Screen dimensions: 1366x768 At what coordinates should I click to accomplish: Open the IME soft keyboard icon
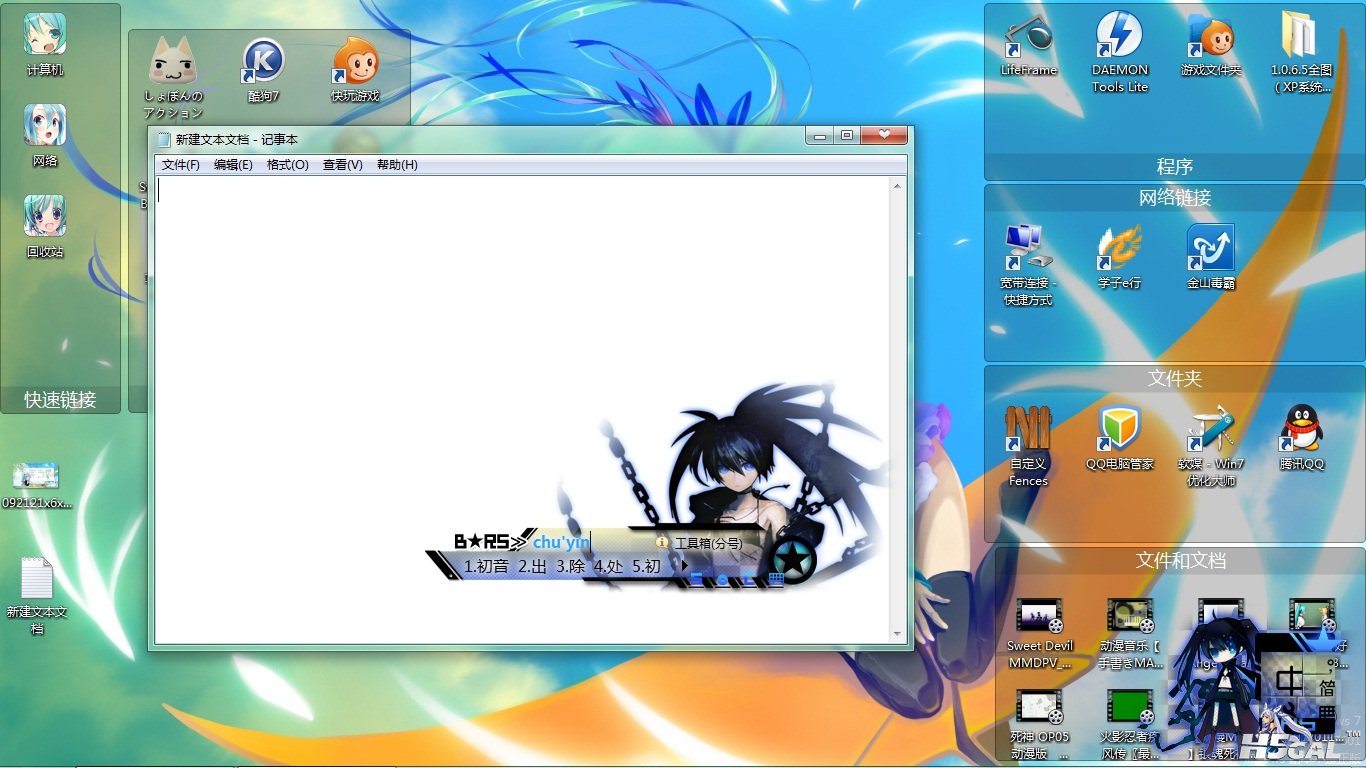pos(776,580)
